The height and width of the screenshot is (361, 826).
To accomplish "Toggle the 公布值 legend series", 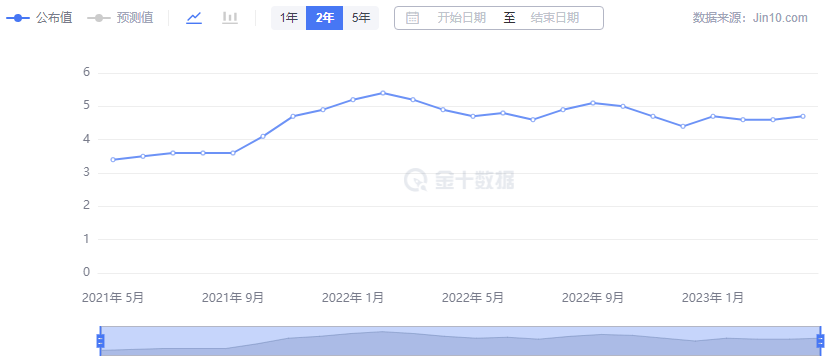I will pyautogui.click(x=39, y=18).
